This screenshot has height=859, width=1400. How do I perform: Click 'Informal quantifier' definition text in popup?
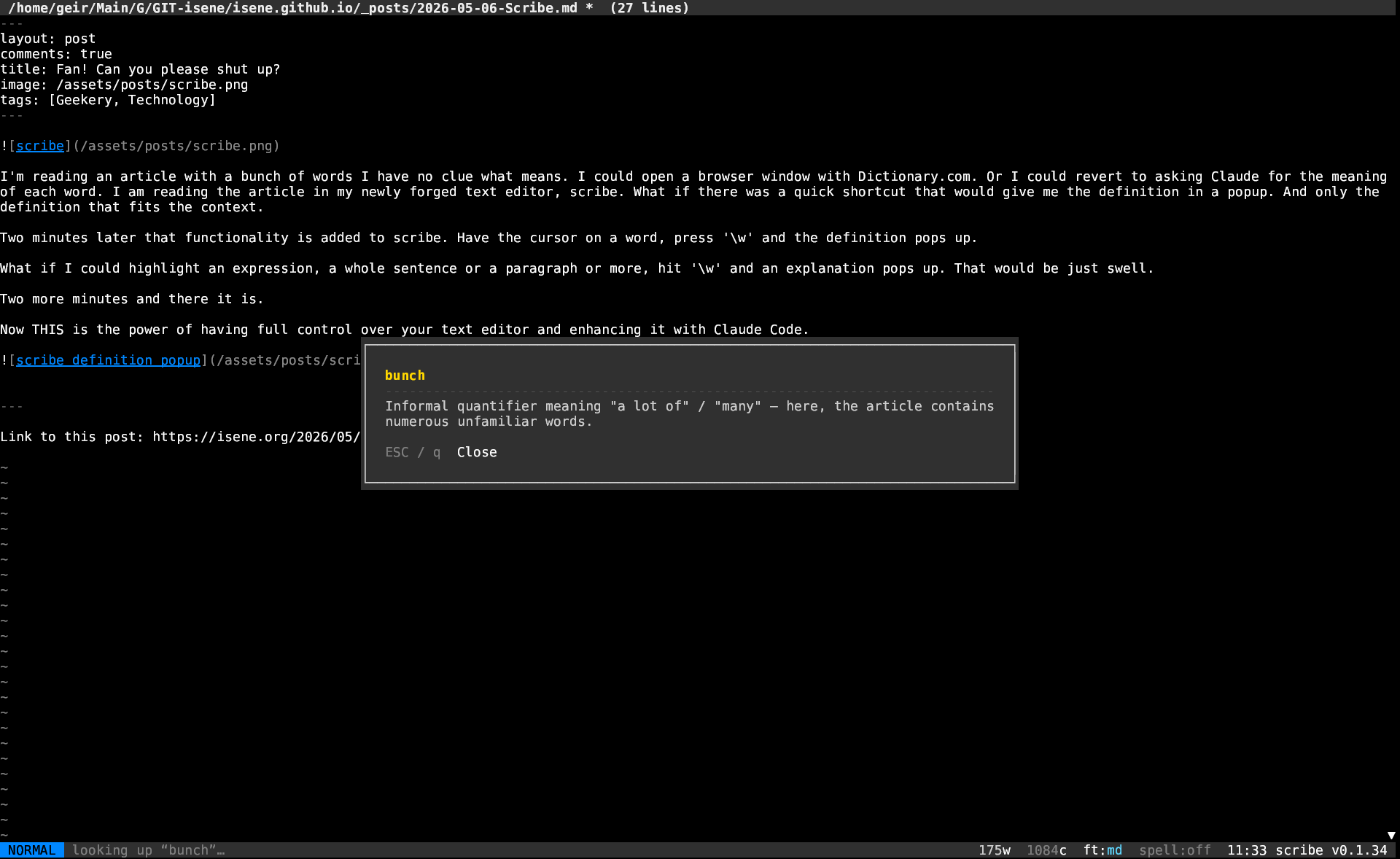[461, 406]
